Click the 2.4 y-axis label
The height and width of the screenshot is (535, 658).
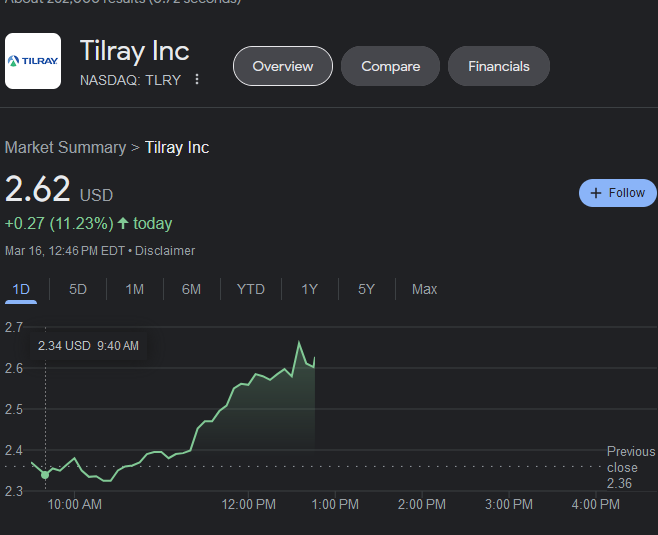14,450
